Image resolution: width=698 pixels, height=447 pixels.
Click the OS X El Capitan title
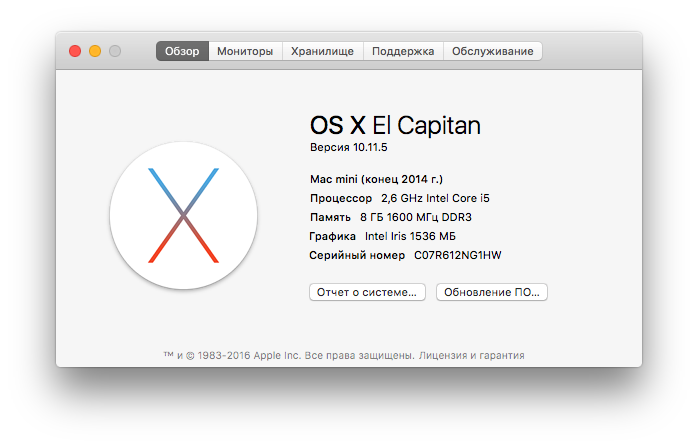tap(395, 125)
